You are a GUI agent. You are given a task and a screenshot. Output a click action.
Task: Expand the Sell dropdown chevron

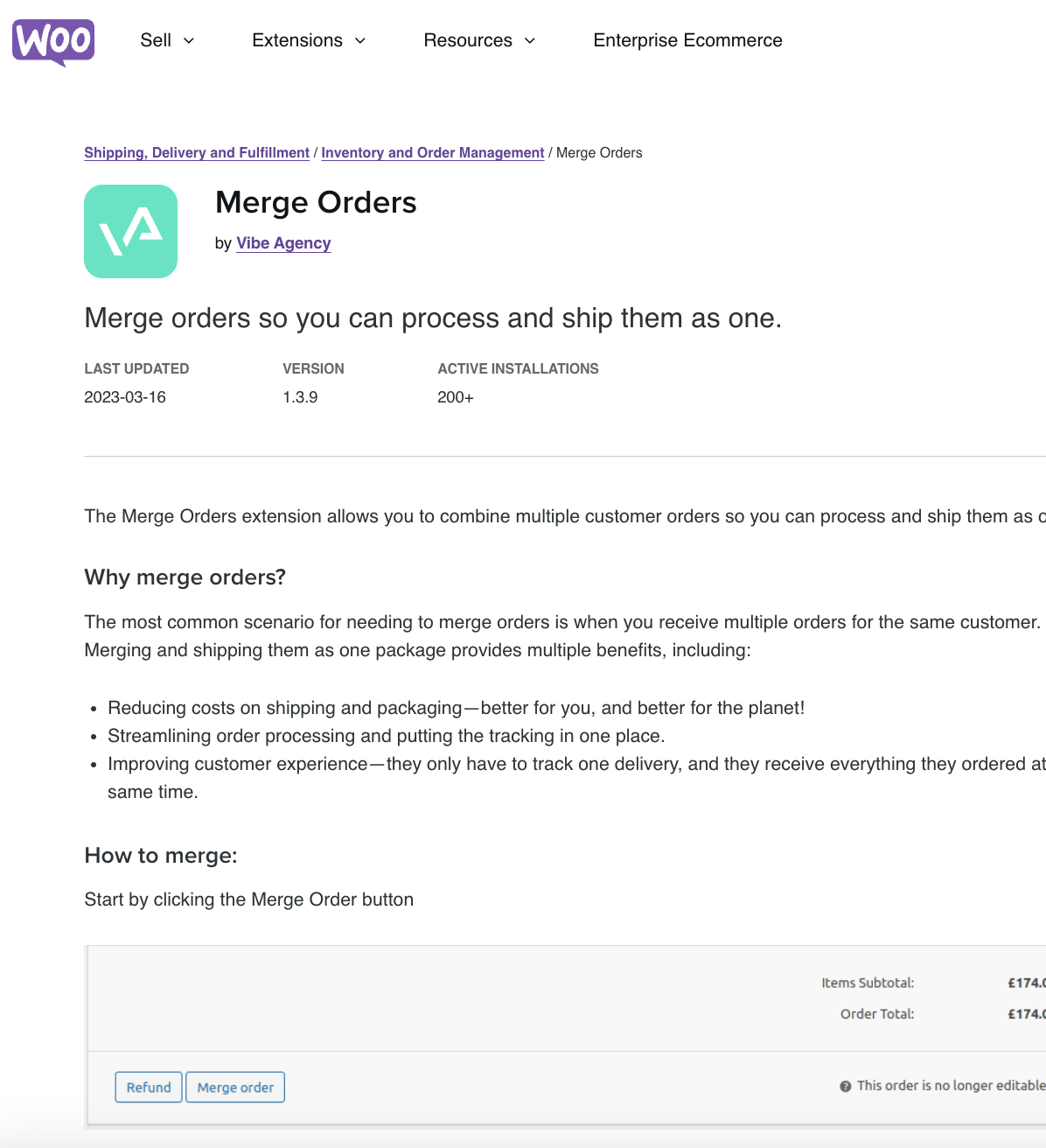[190, 40]
